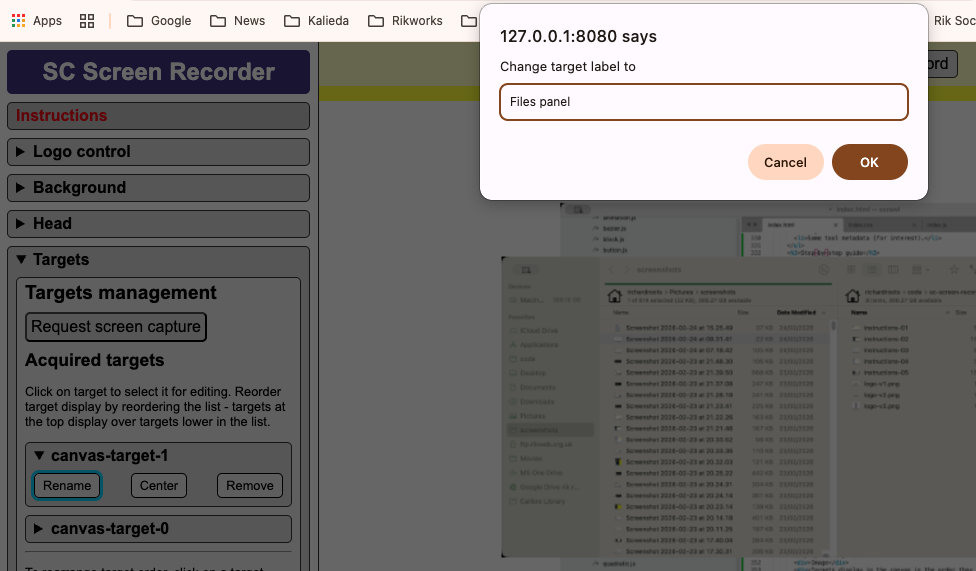
Task: Click the home icon beside code breadcrumb
Action: click(852, 296)
